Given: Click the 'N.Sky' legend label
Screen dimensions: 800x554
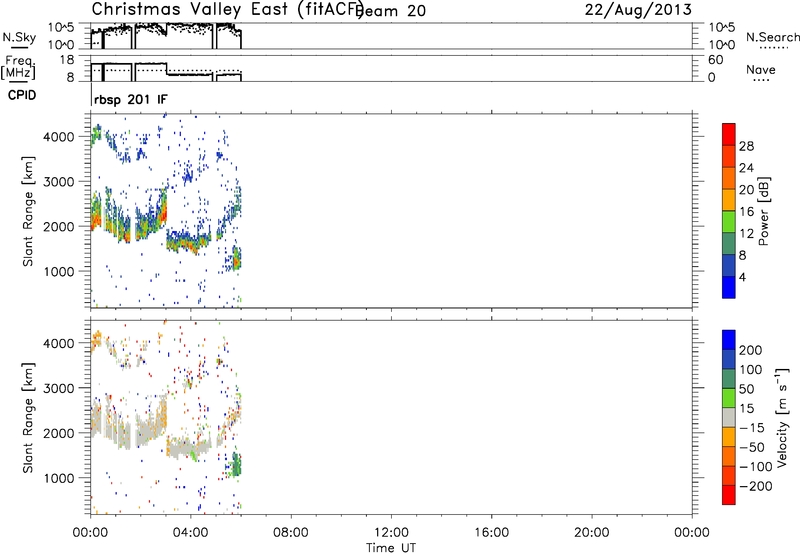Looking at the screenshot, I should pyautogui.click(x=19, y=37).
